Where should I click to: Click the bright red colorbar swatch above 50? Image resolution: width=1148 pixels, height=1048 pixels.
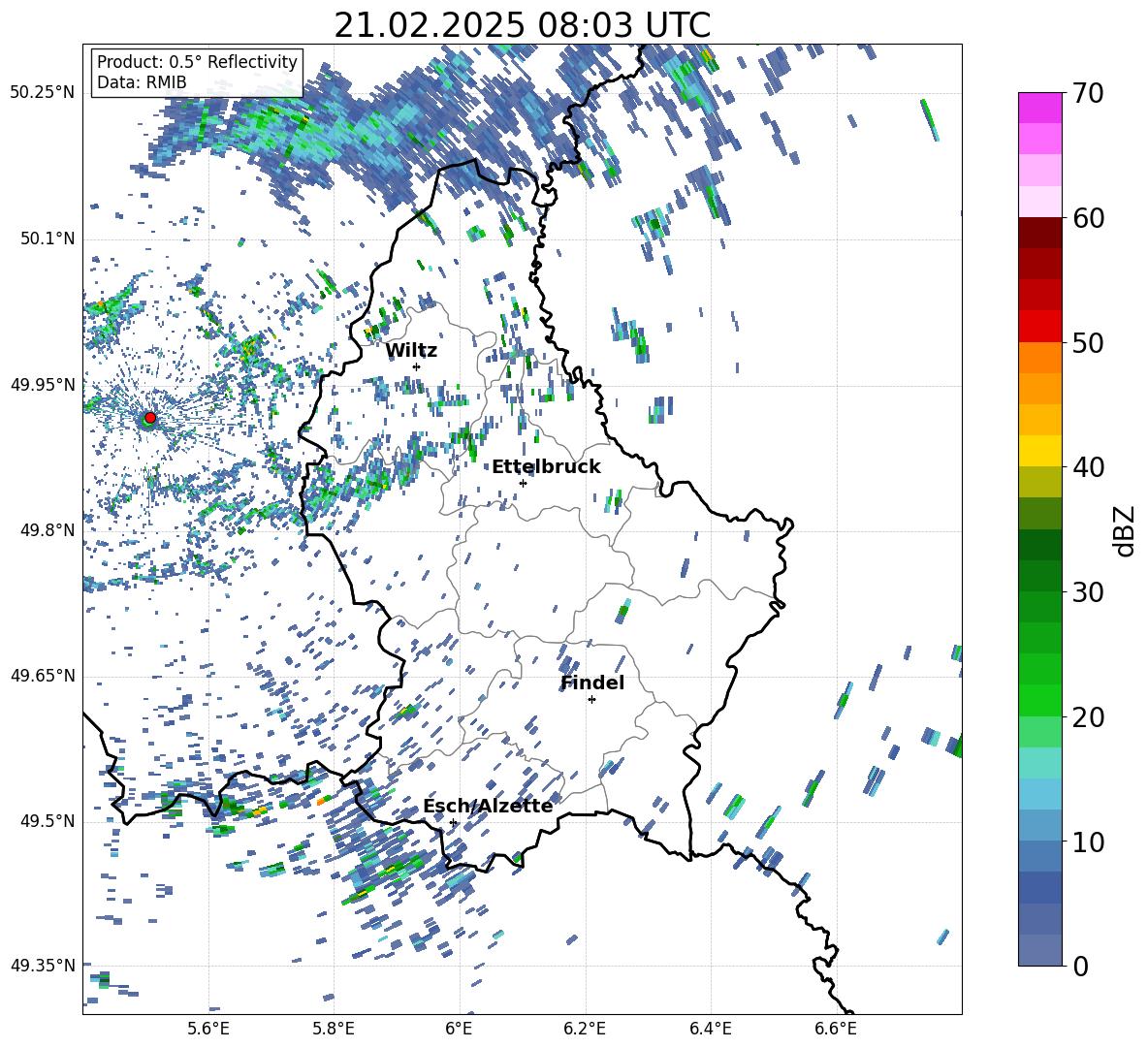click(x=1039, y=326)
